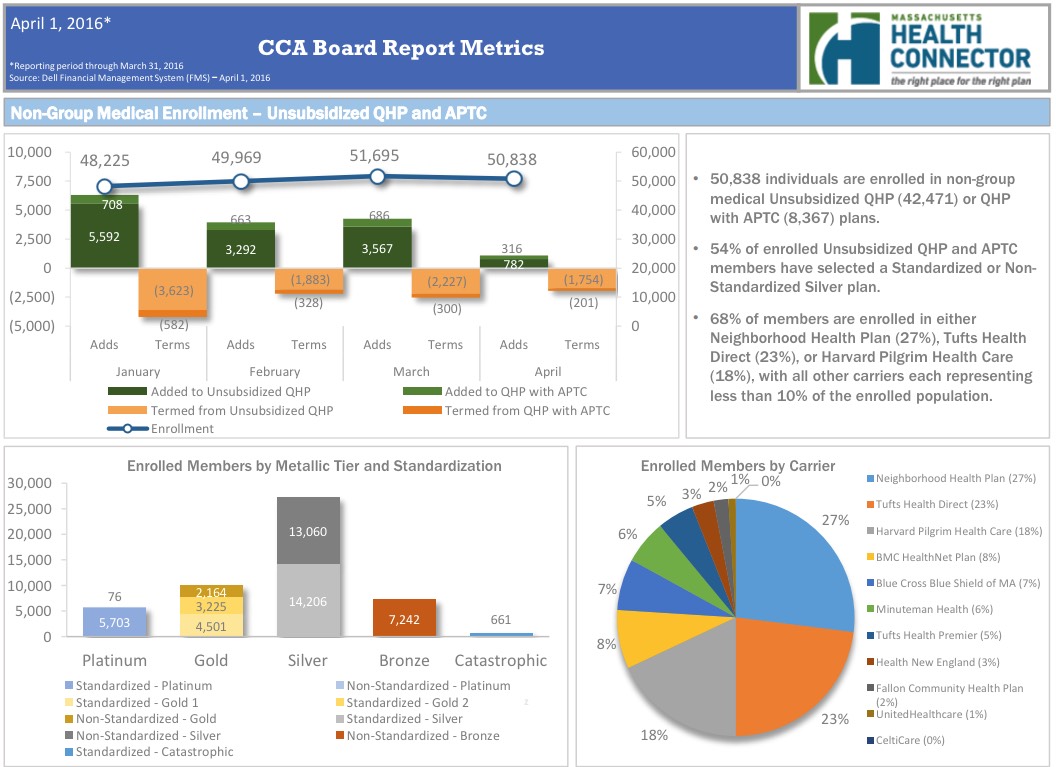Click the Massachusetts Health Connector logo
Image resolution: width=1056 pixels, height=767 pixels.
pyautogui.click(x=922, y=48)
